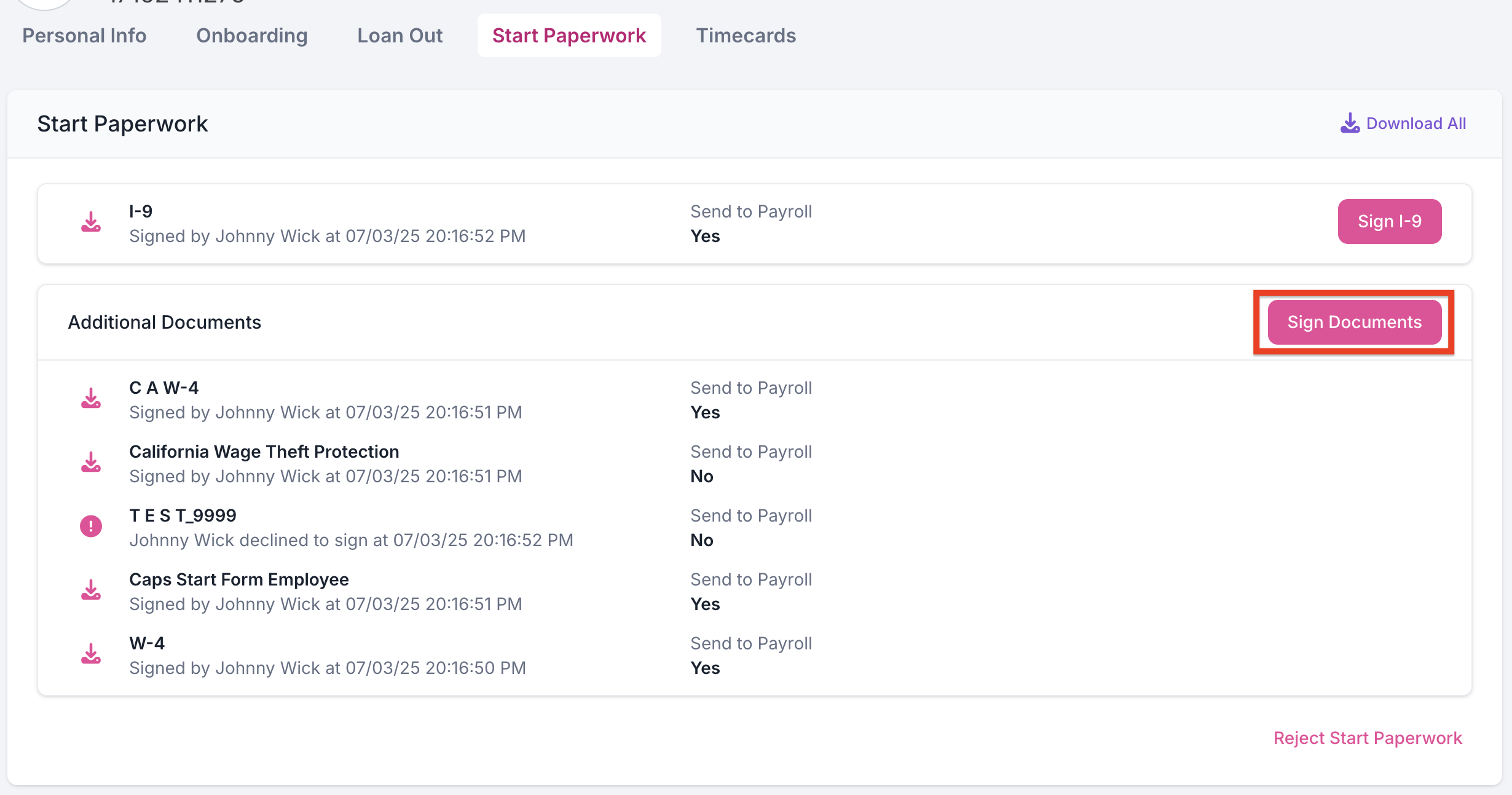
Task: Switch to the Onboarding tab
Action: click(252, 36)
